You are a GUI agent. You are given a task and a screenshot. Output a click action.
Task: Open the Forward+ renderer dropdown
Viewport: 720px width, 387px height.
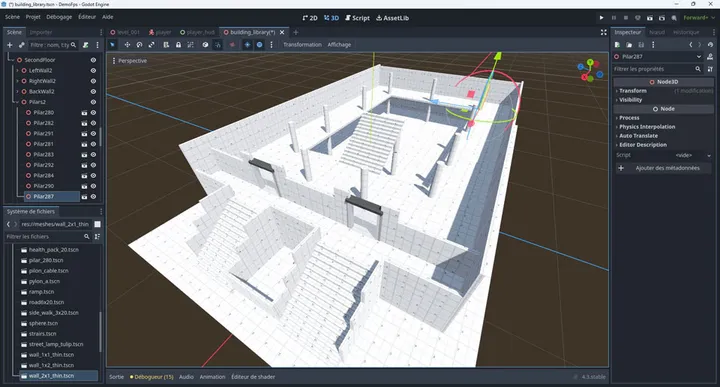[x=699, y=18]
